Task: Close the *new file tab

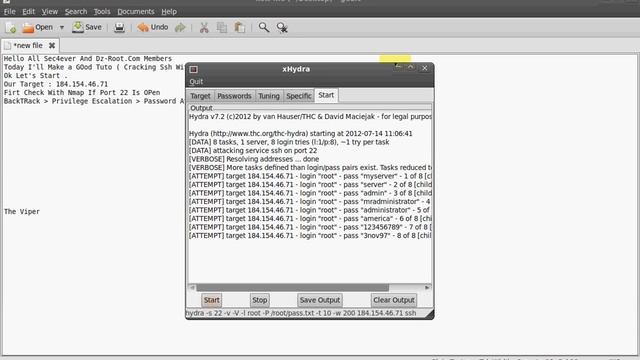Action: pyautogui.click(x=52, y=46)
